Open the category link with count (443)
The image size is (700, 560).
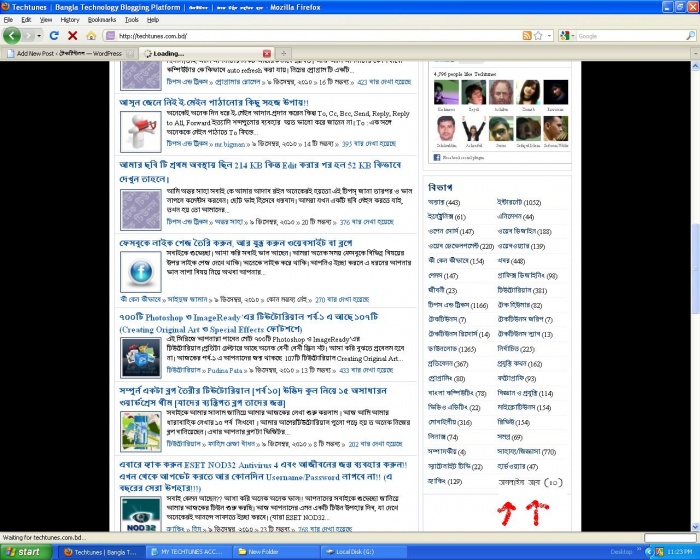444,202
